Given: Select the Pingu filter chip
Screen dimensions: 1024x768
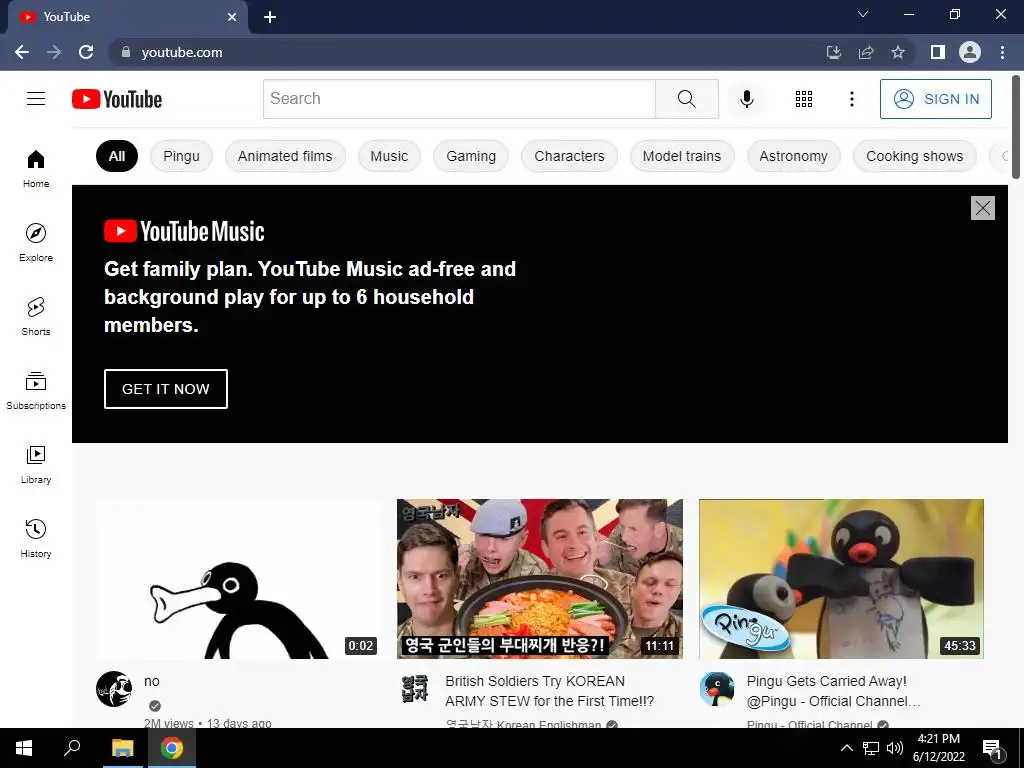Looking at the screenshot, I should click(x=182, y=156).
